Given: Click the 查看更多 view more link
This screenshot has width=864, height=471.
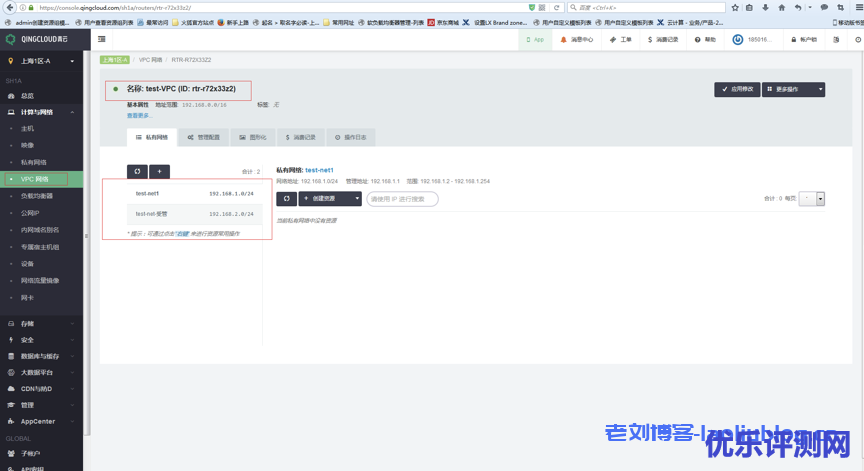Looking at the screenshot, I should 139,116.
